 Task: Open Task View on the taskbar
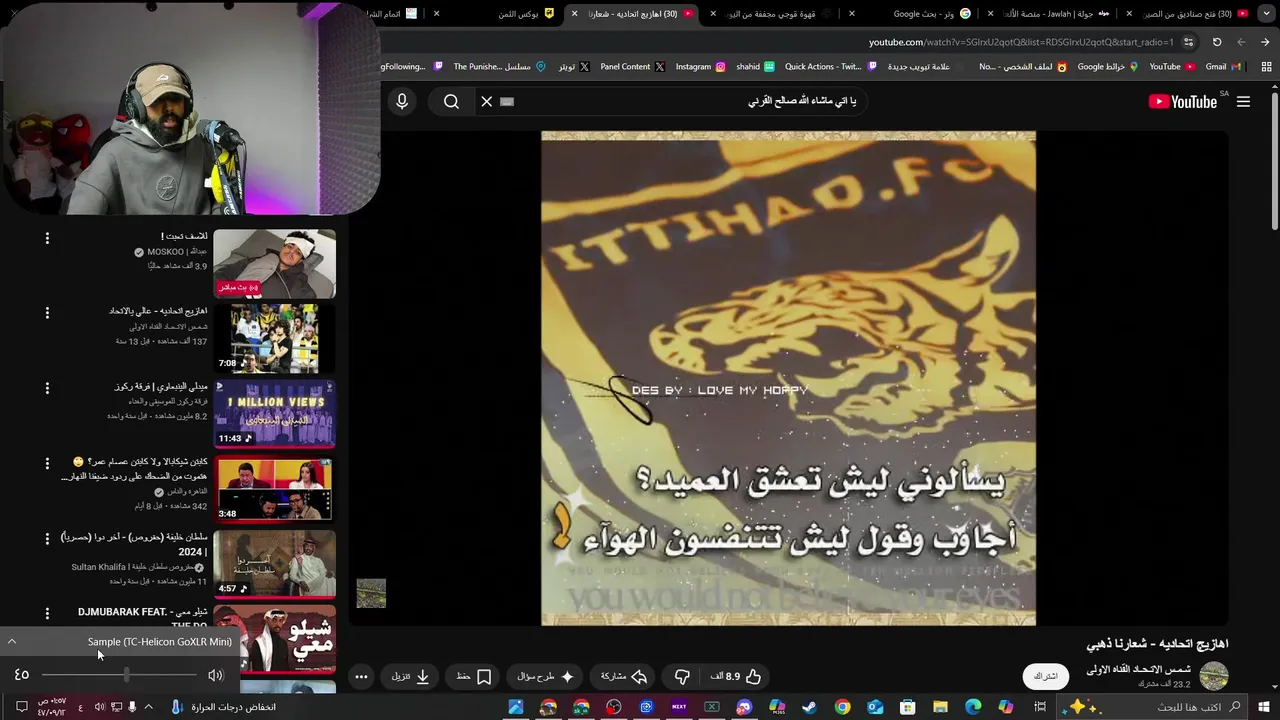[x=1040, y=707]
